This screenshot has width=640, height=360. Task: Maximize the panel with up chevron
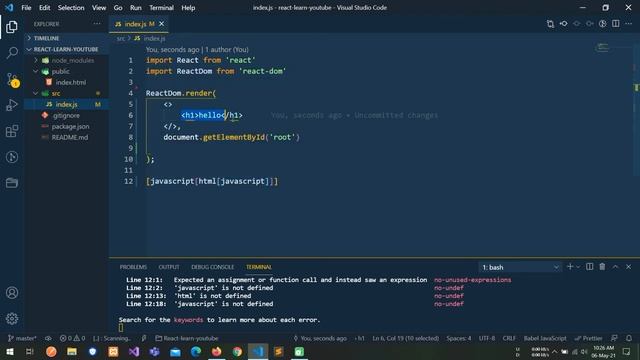pos(616,267)
